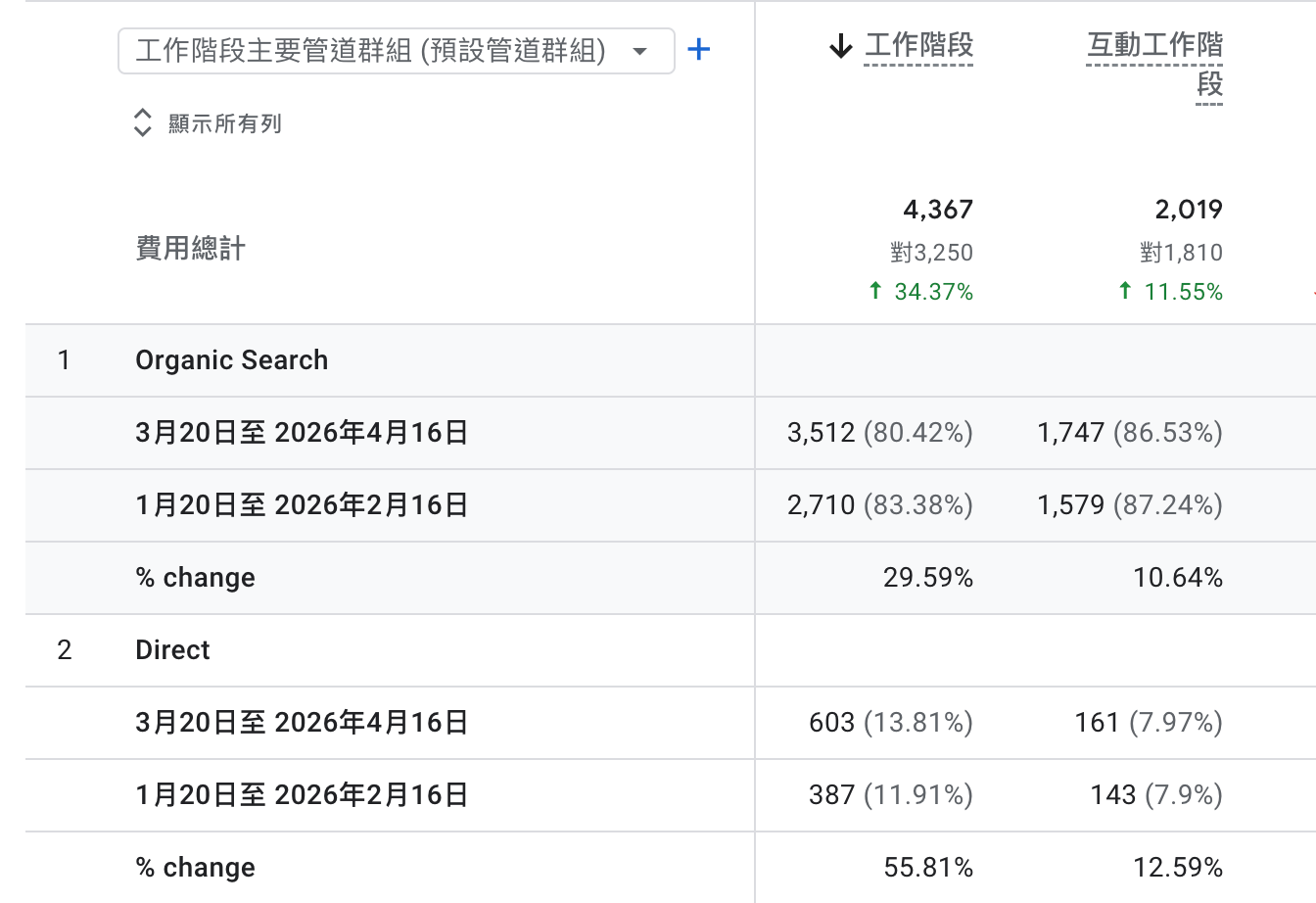Click the 費用總計 totals label

[x=189, y=248]
